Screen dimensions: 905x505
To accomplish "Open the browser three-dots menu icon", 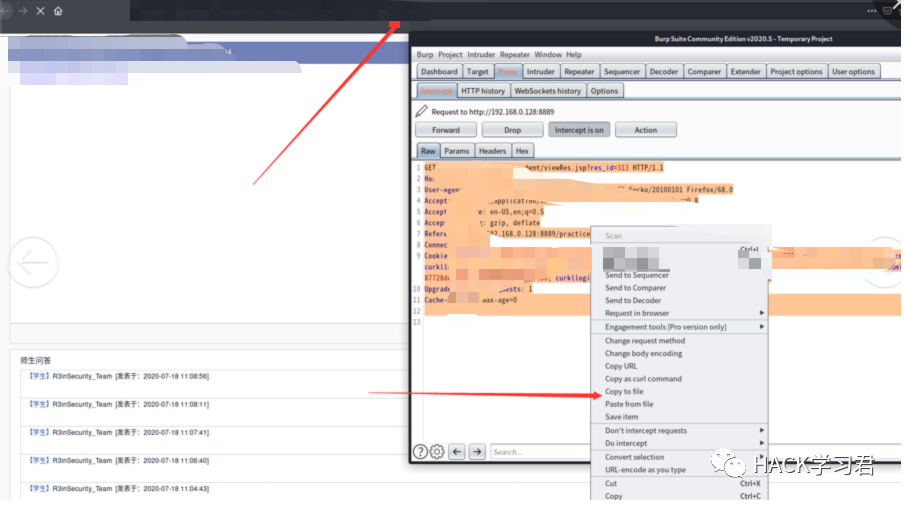I will (872, 11).
